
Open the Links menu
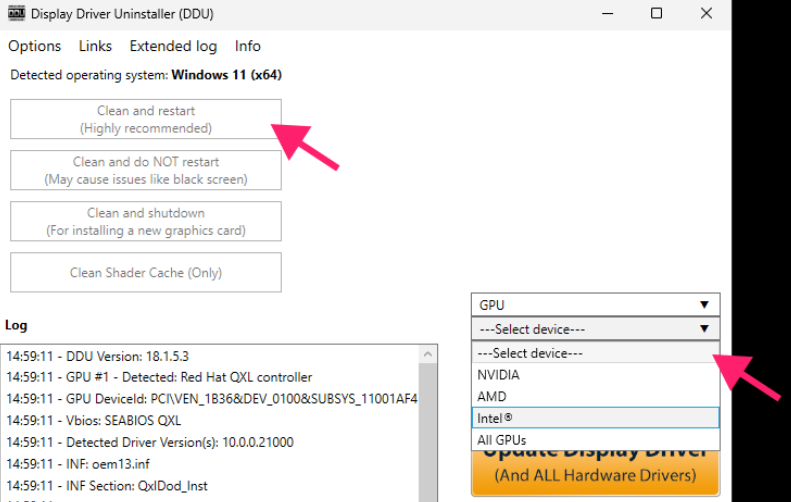[95, 46]
